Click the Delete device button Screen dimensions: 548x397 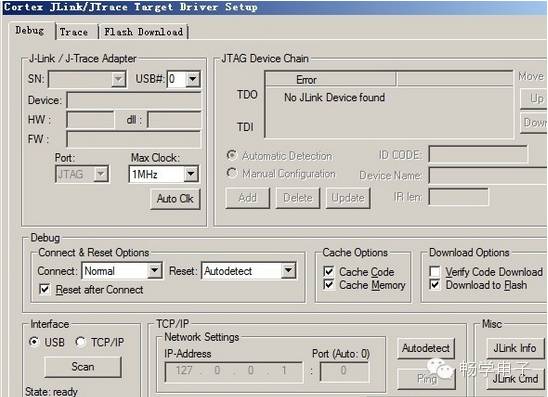298,198
